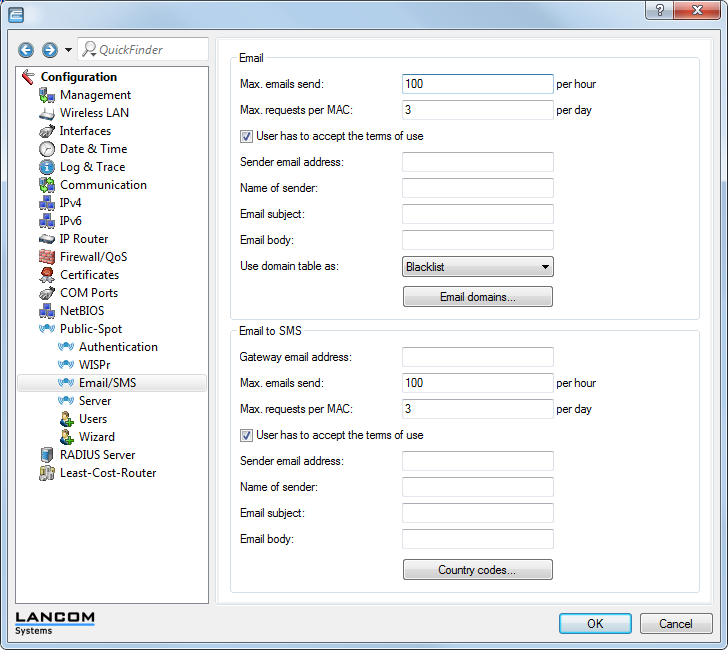Click the Firewall/QoS brick wall icon
The height and width of the screenshot is (650, 728).
tap(46, 257)
